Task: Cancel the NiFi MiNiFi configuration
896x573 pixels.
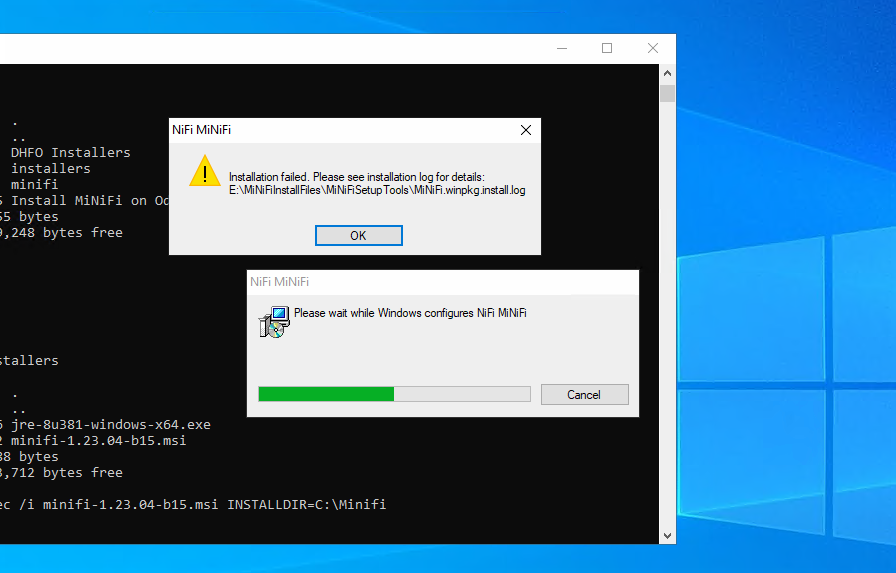Action: pyautogui.click(x=584, y=395)
